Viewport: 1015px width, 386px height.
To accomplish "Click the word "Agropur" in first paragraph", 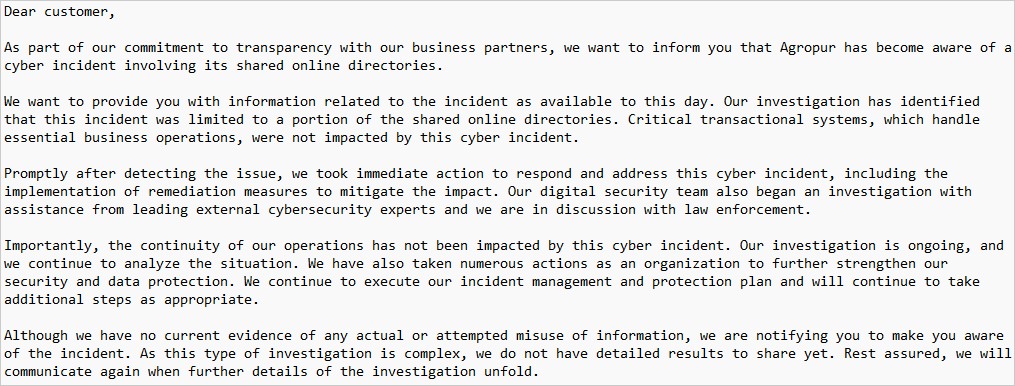I will click(808, 48).
